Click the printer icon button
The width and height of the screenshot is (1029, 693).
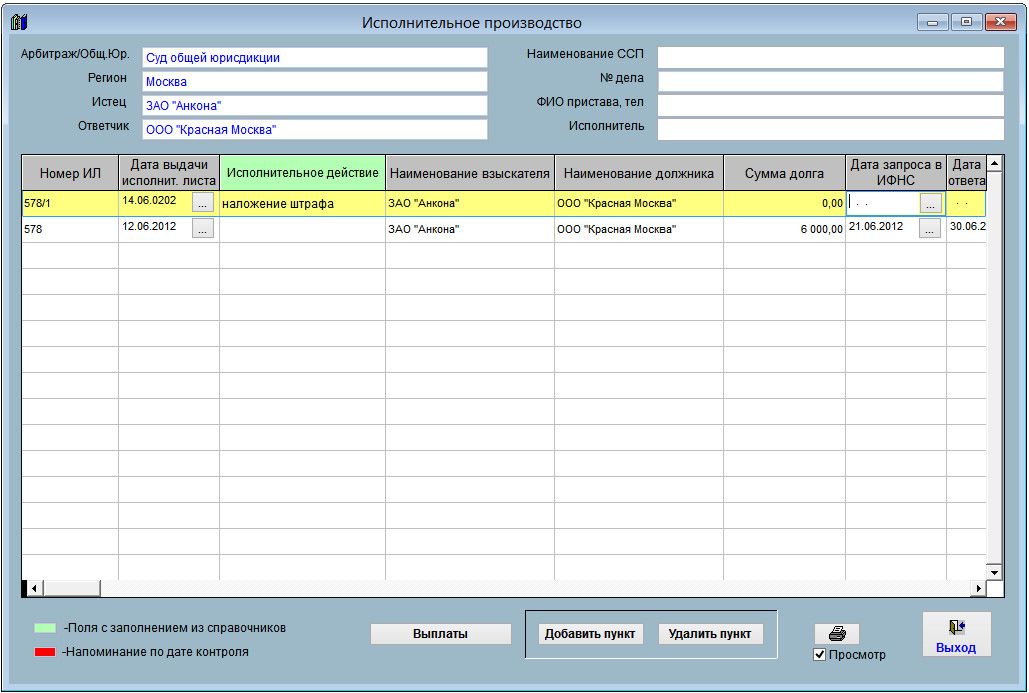[837, 634]
